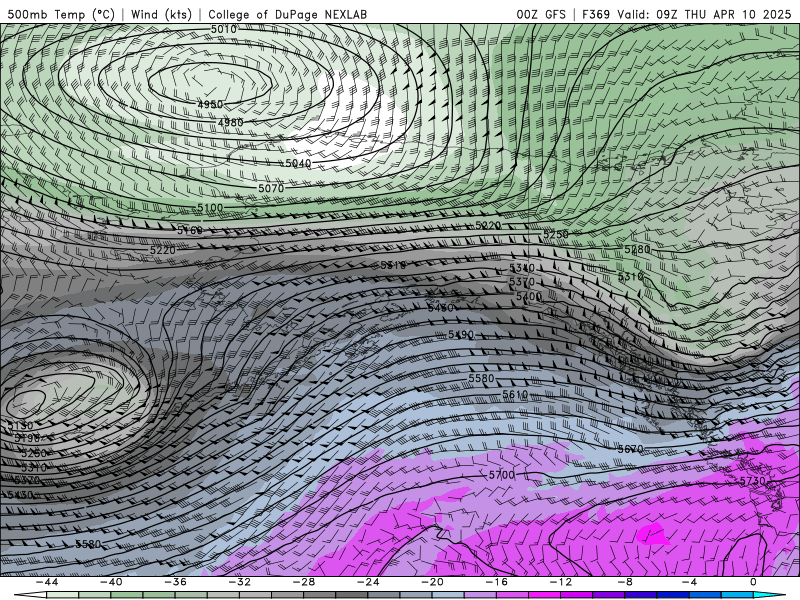Click the 5040 contour label
The height and width of the screenshot is (600, 800).
point(298,164)
